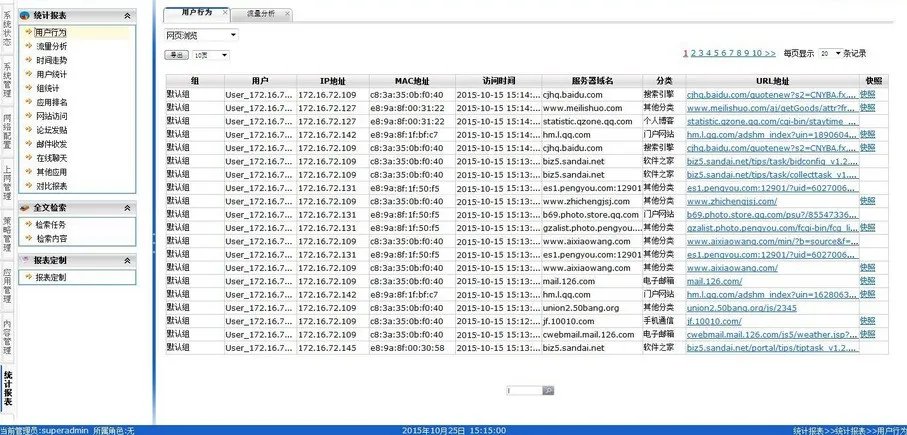Open the 其他应用 report item
Viewport: 907px width, 435px height.
(51, 172)
